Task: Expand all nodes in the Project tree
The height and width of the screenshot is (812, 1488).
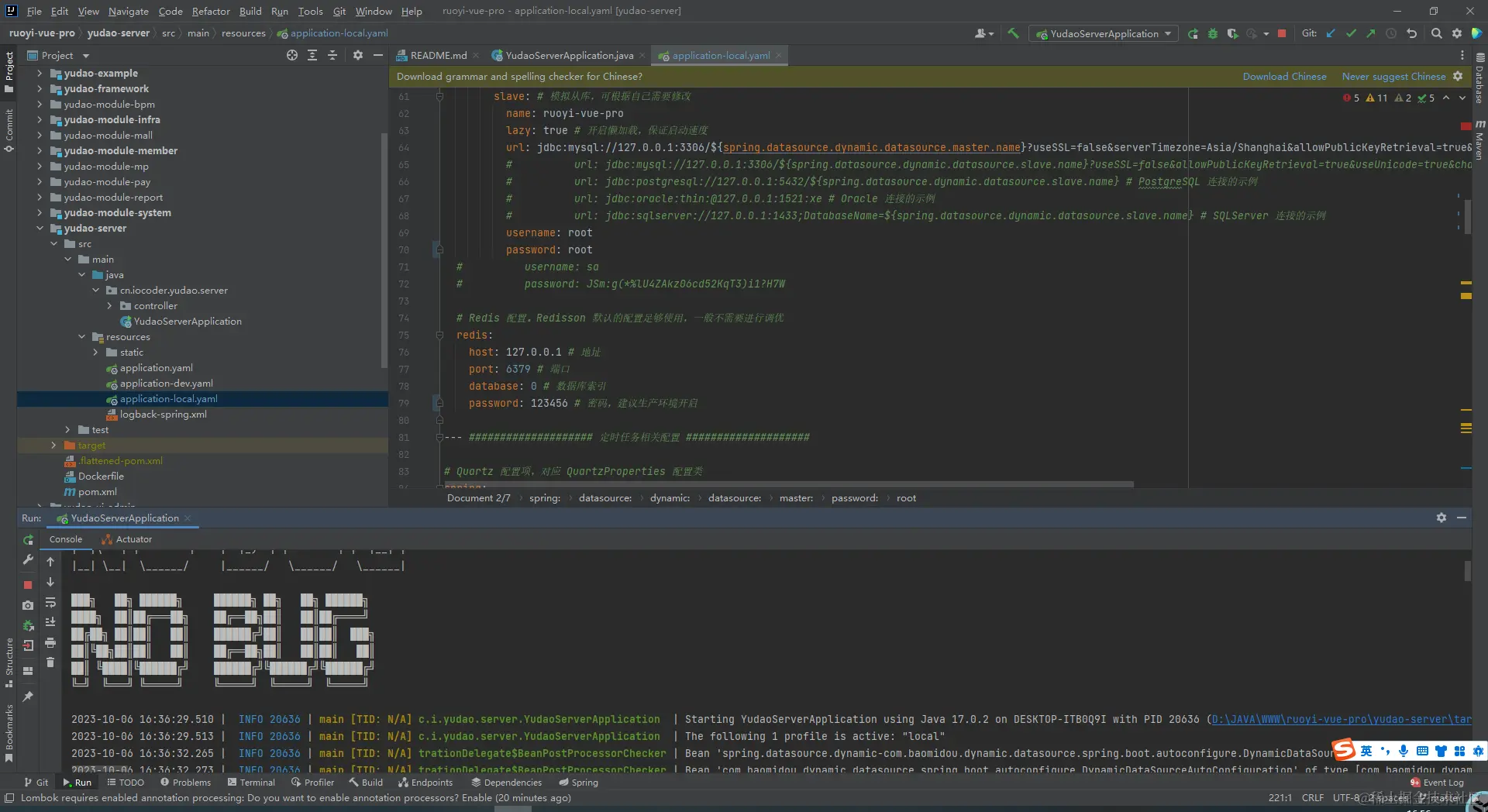Action: click(312, 55)
